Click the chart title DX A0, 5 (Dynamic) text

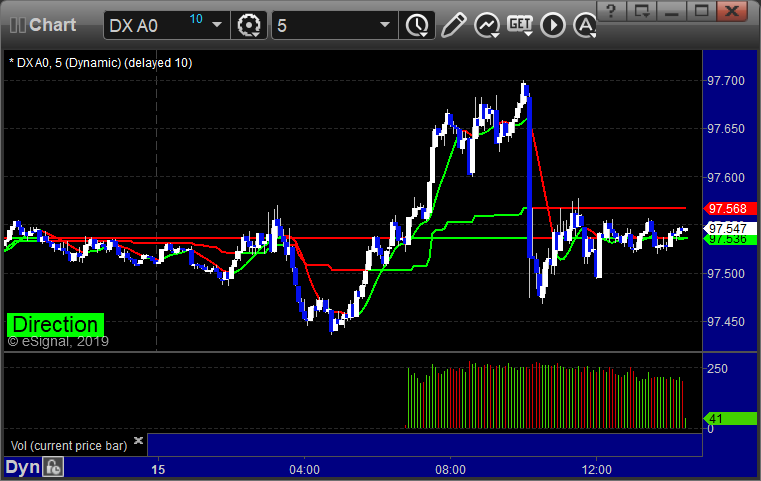tap(100, 63)
